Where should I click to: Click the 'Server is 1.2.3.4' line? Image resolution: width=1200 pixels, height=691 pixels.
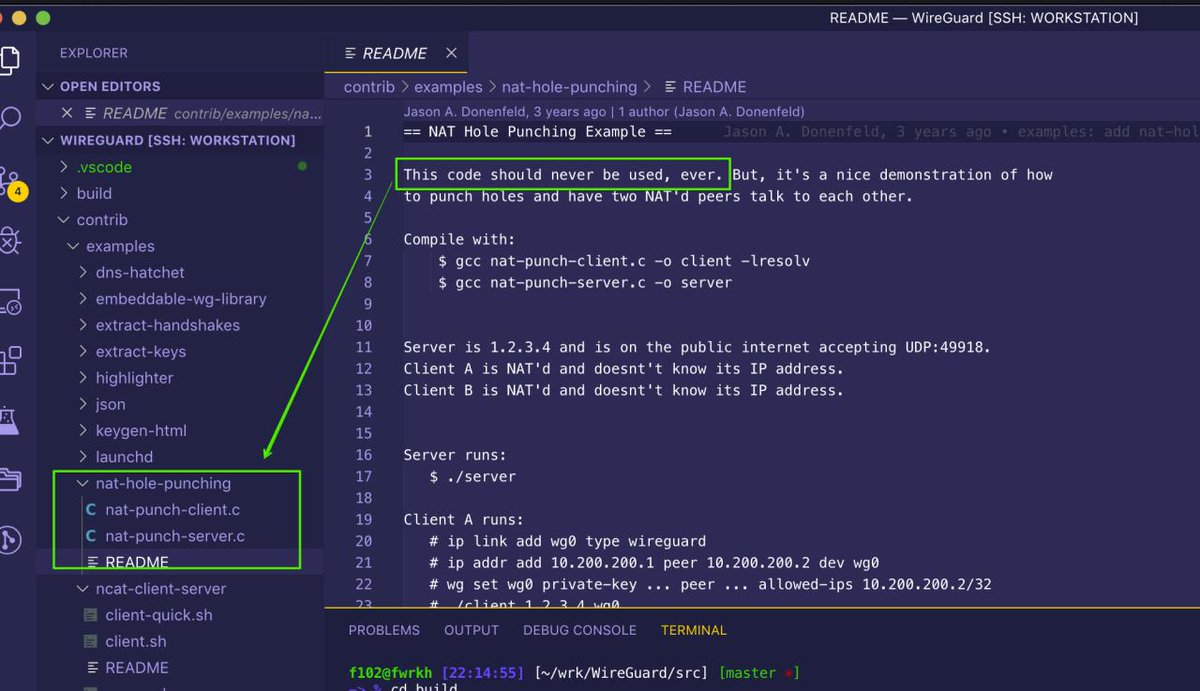[697, 348]
